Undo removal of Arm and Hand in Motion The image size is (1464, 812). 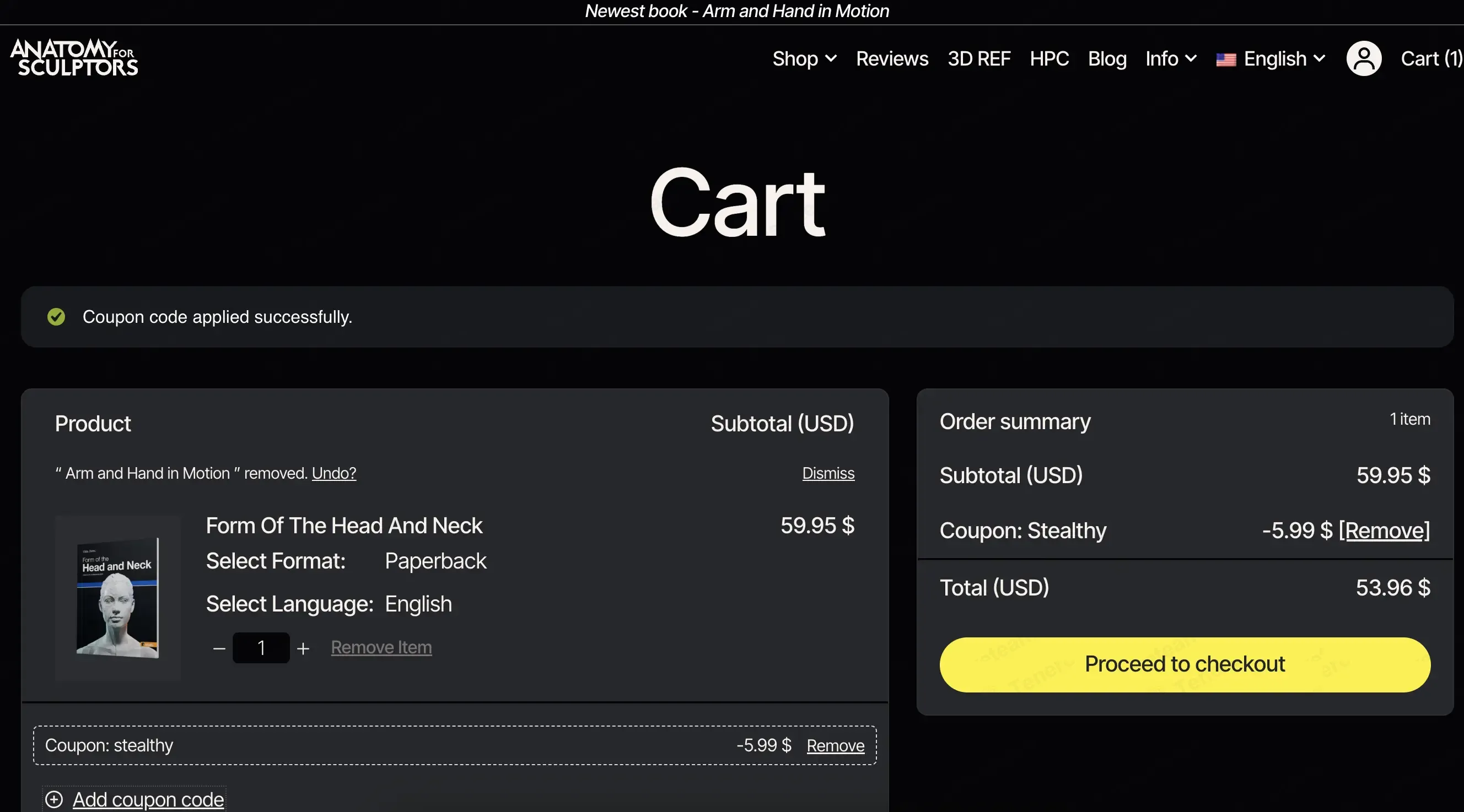334,473
